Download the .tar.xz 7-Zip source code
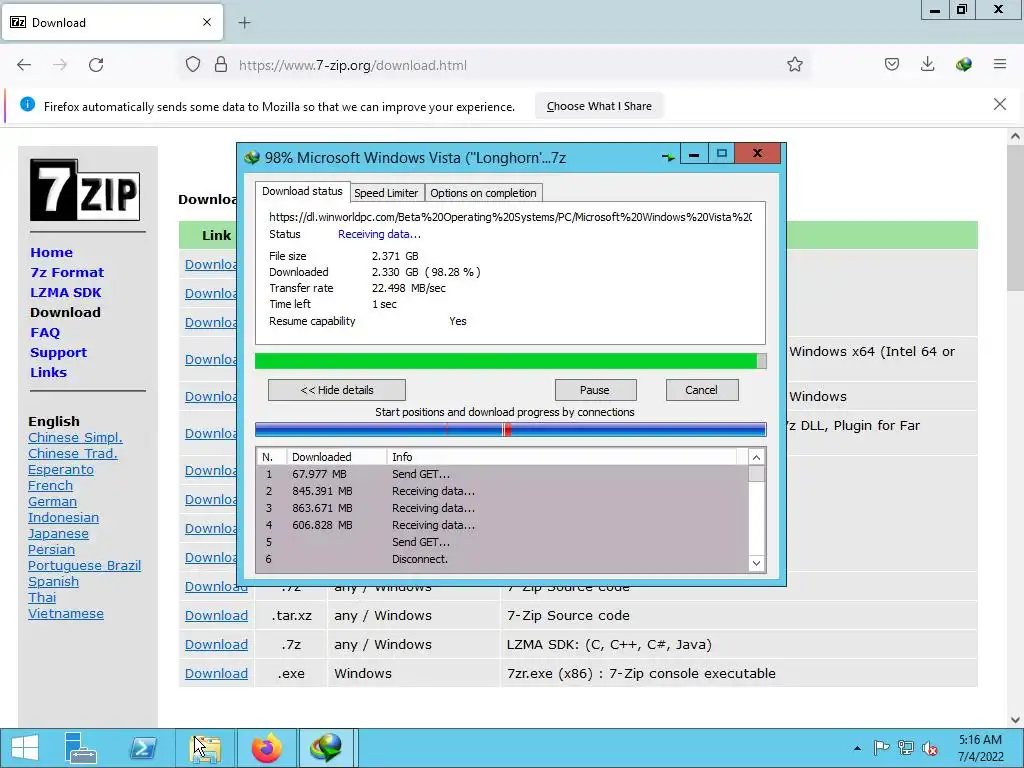Screen dimensions: 1024x768 pyautogui.click(x=216, y=616)
